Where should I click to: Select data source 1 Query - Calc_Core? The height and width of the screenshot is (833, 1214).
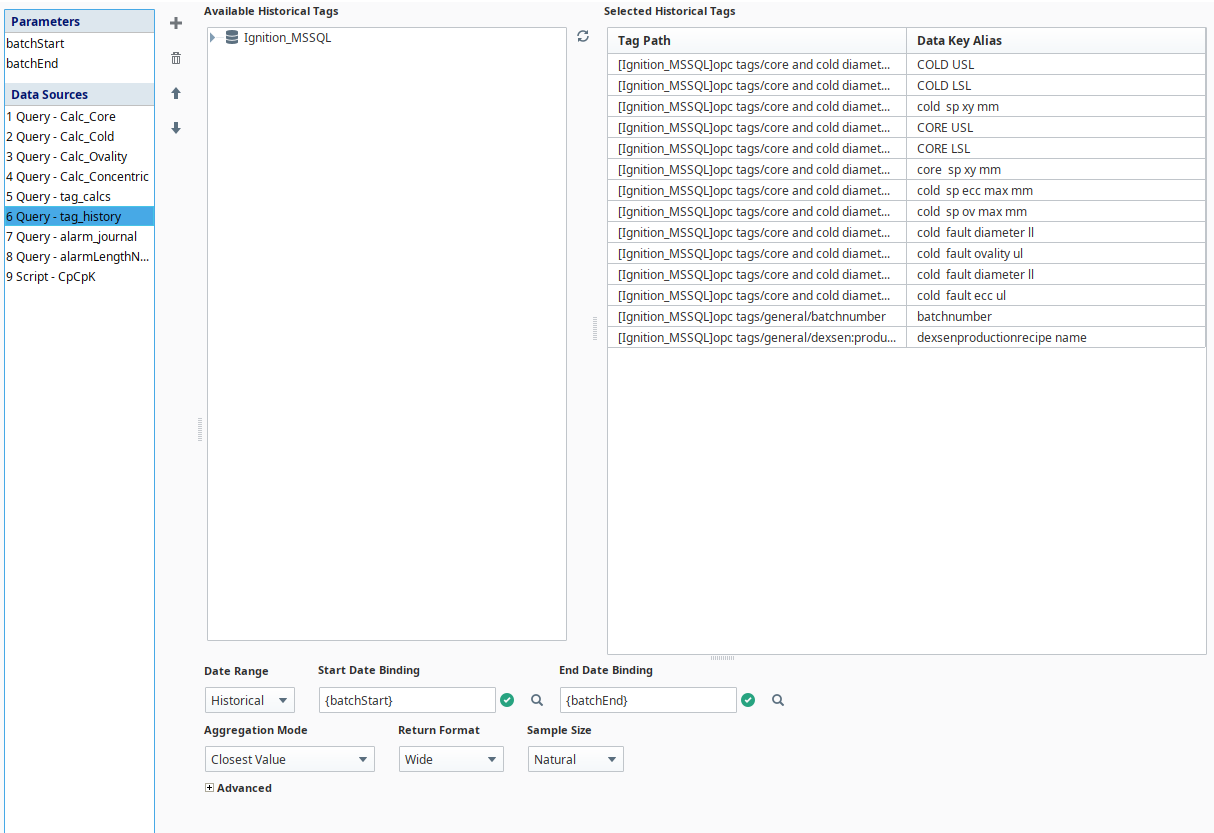(x=80, y=116)
